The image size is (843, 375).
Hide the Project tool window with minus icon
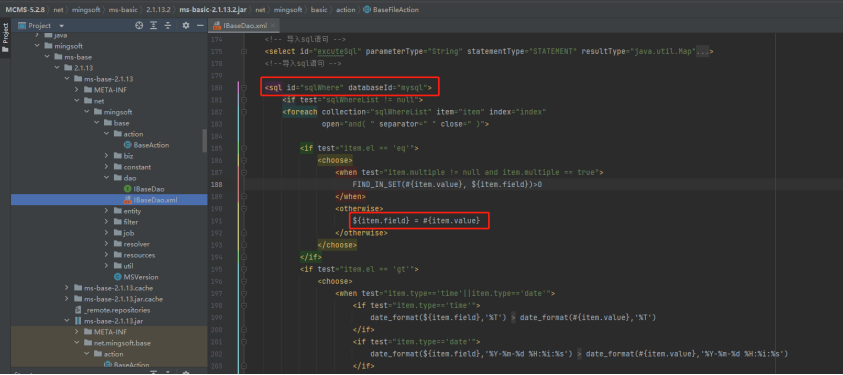click(200, 25)
